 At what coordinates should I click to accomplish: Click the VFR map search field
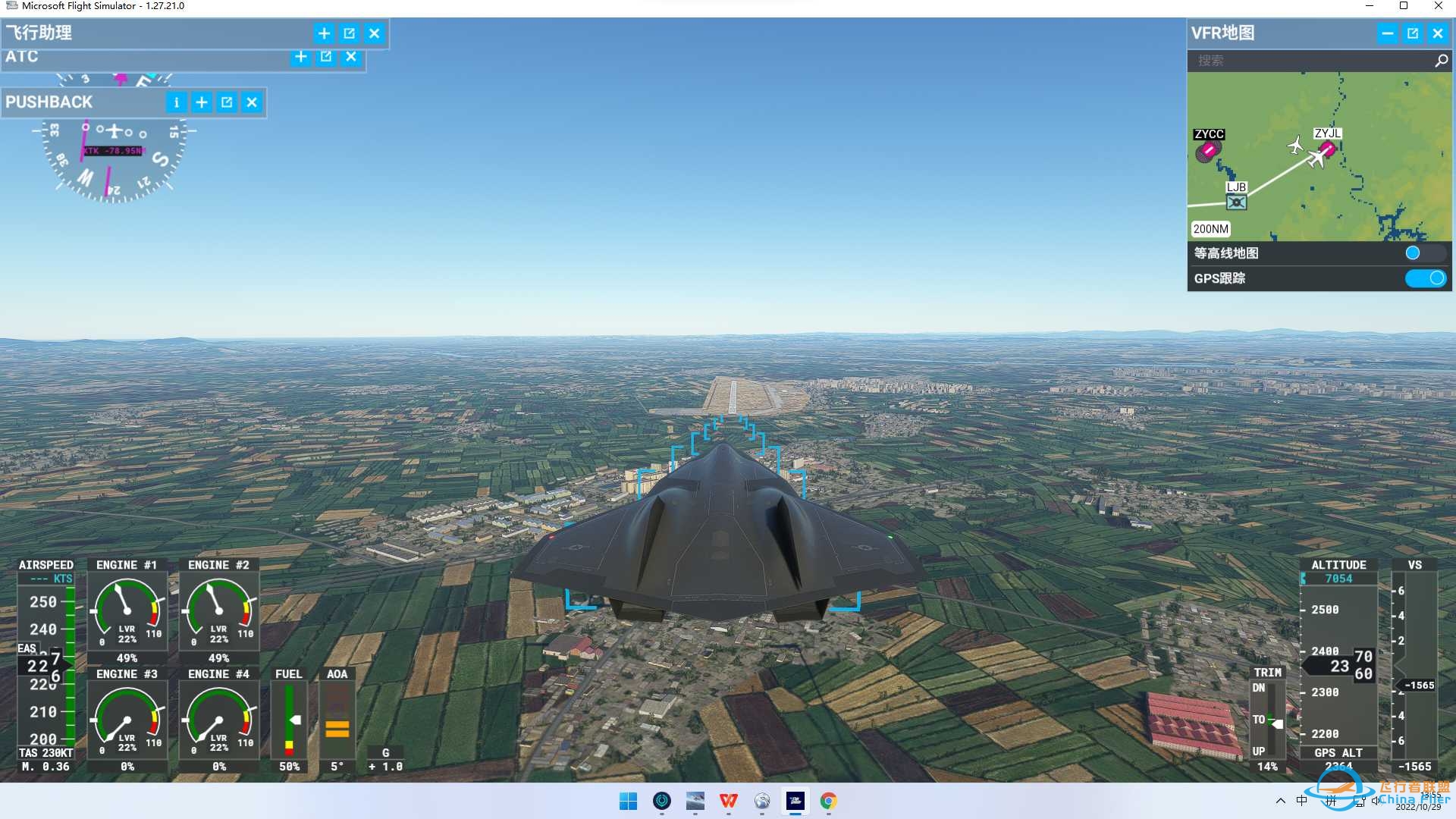click(x=1310, y=61)
